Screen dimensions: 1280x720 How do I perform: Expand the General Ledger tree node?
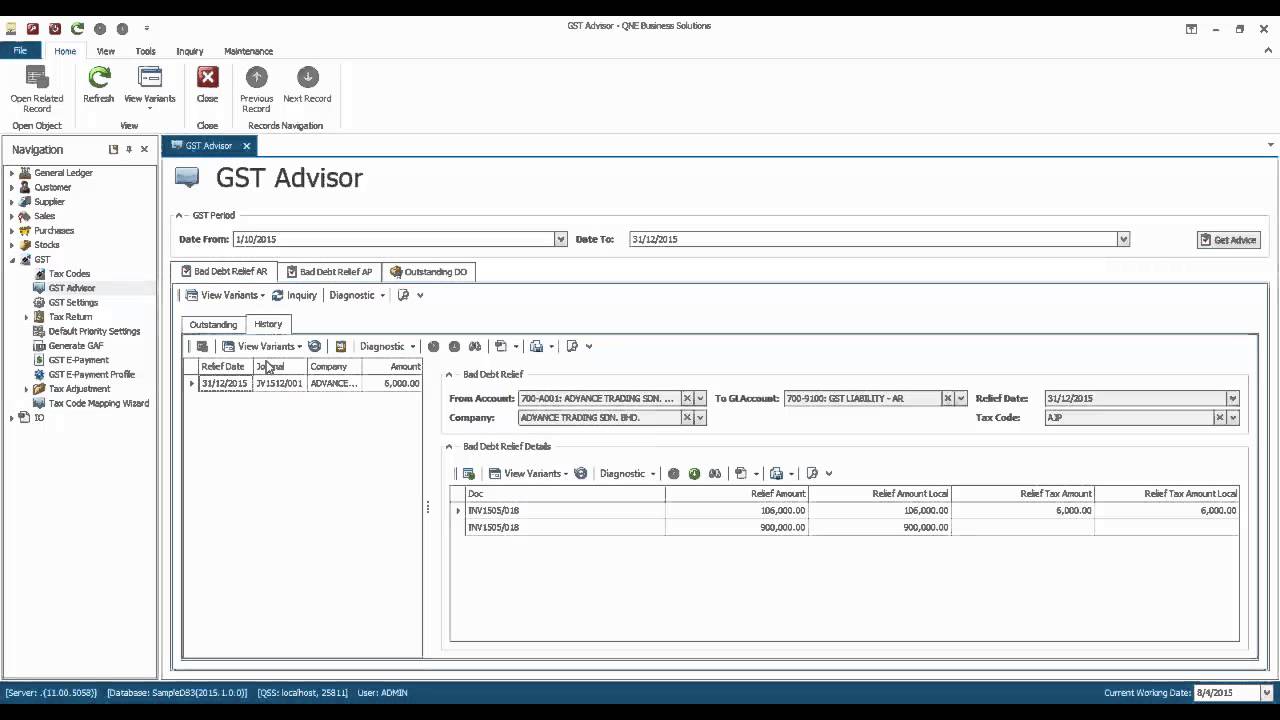12,173
